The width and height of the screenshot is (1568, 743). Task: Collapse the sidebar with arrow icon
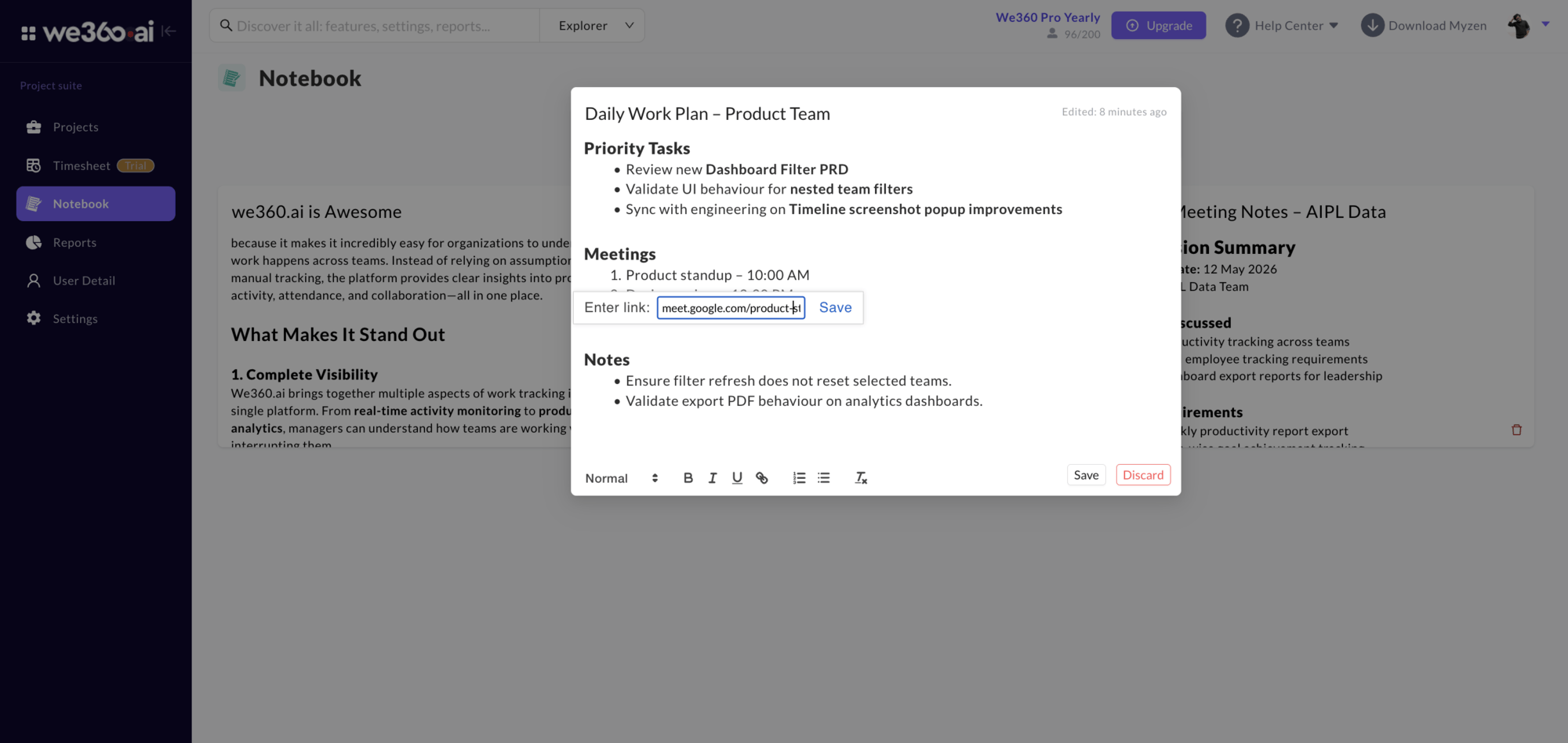pos(168,31)
